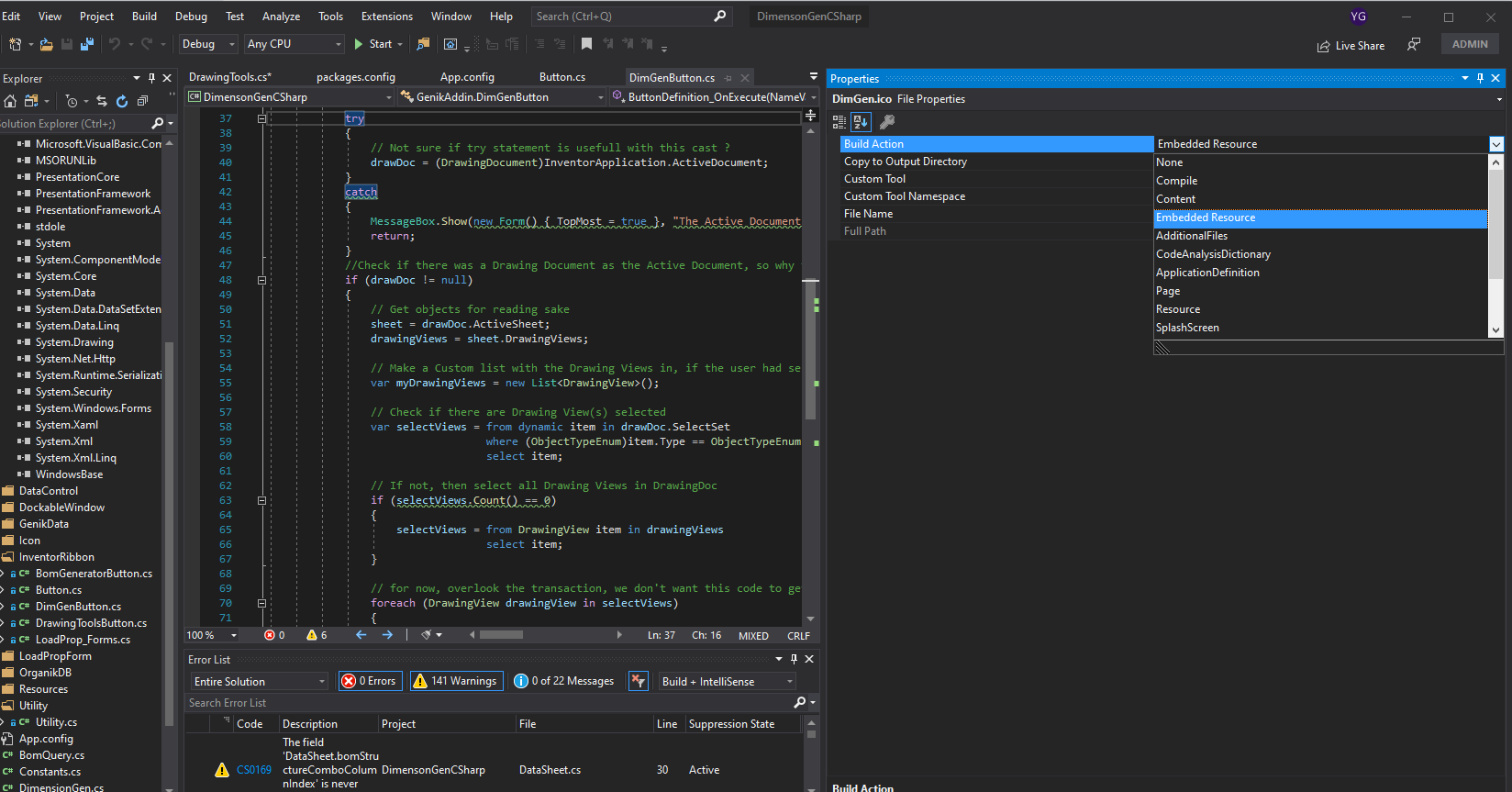1512x792 pixels.
Task: Click the Search Error List field
Action: (489, 703)
